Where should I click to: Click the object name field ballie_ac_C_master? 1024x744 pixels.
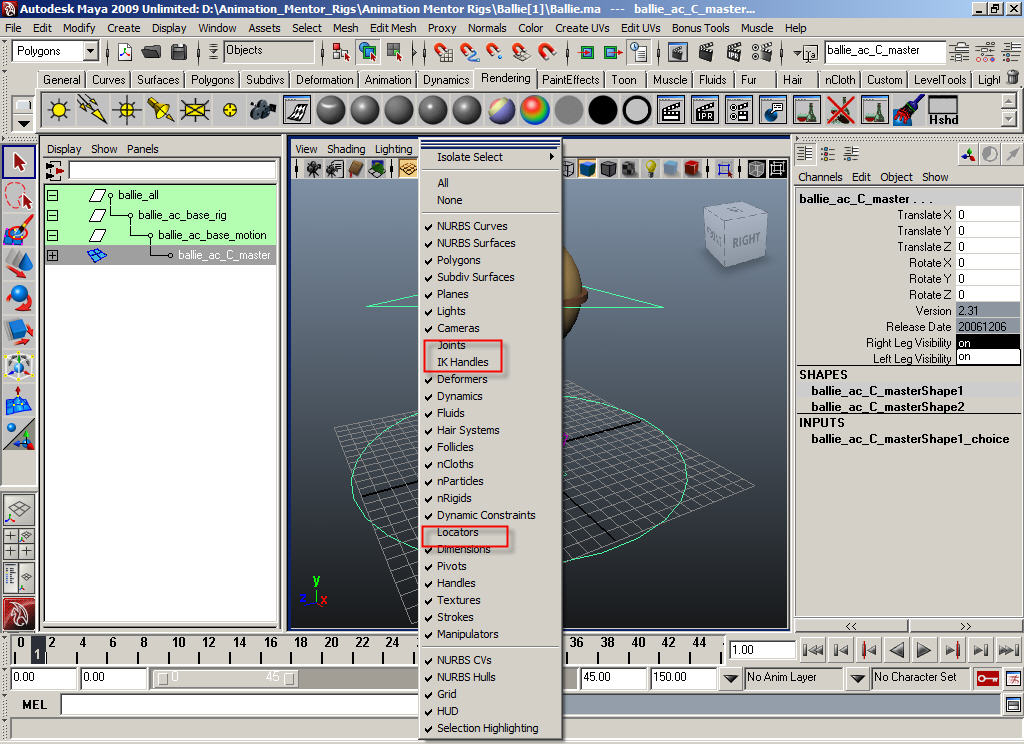[884, 51]
